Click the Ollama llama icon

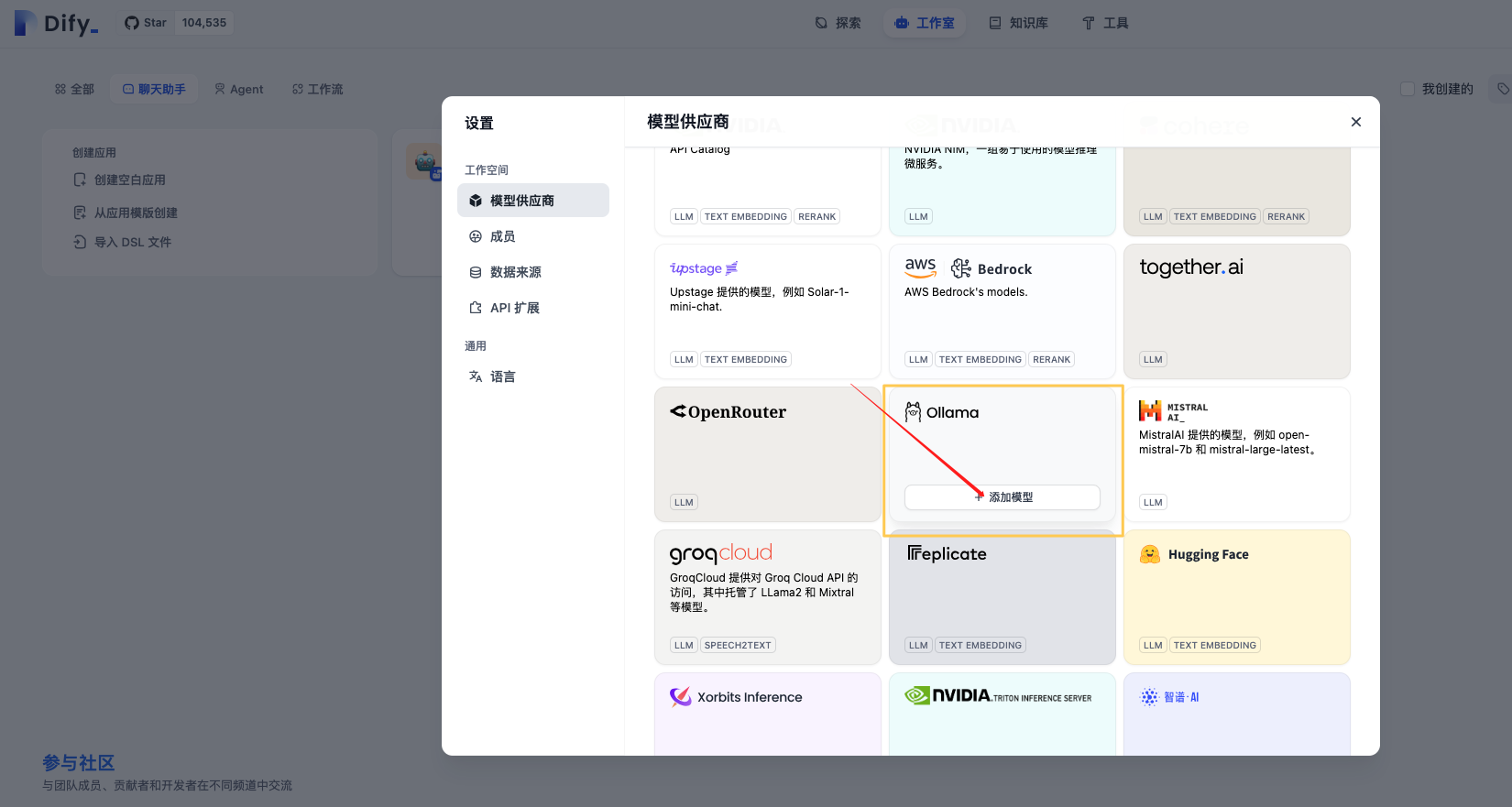click(913, 412)
